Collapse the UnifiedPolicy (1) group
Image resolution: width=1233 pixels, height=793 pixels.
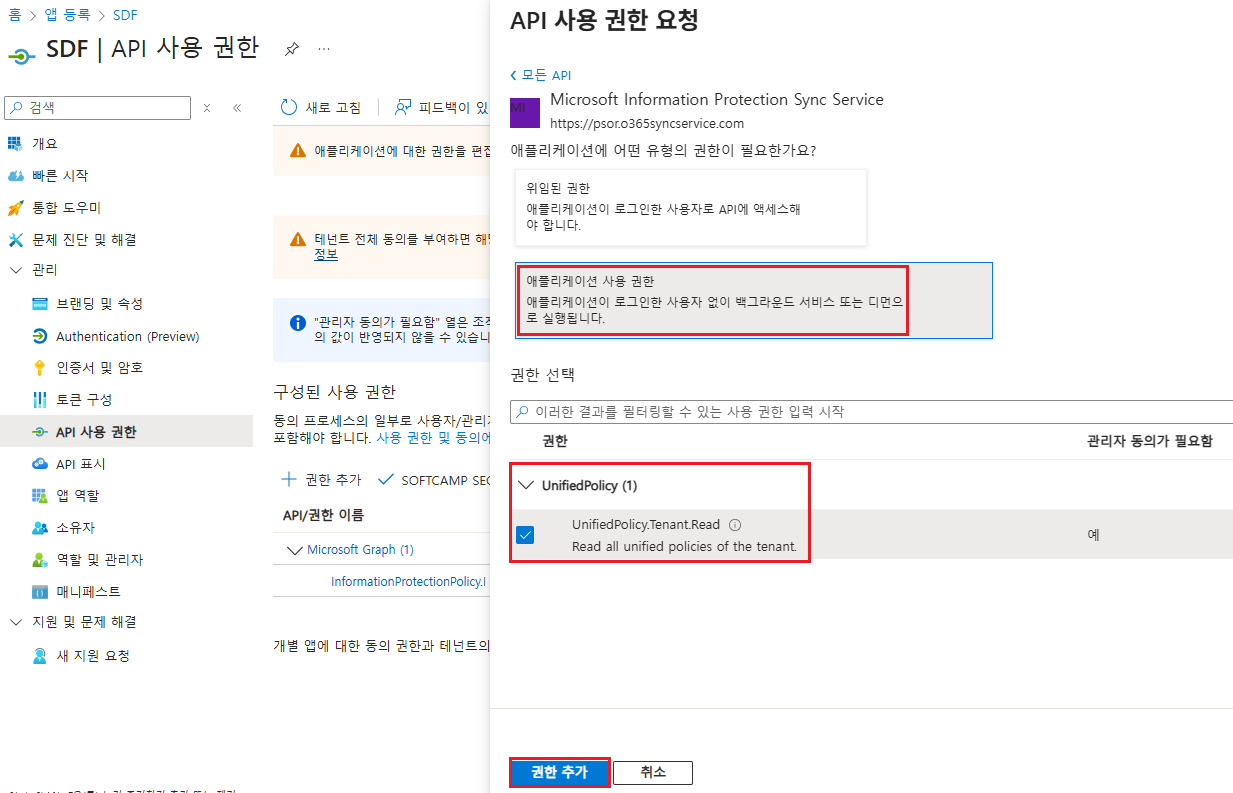pos(526,486)
